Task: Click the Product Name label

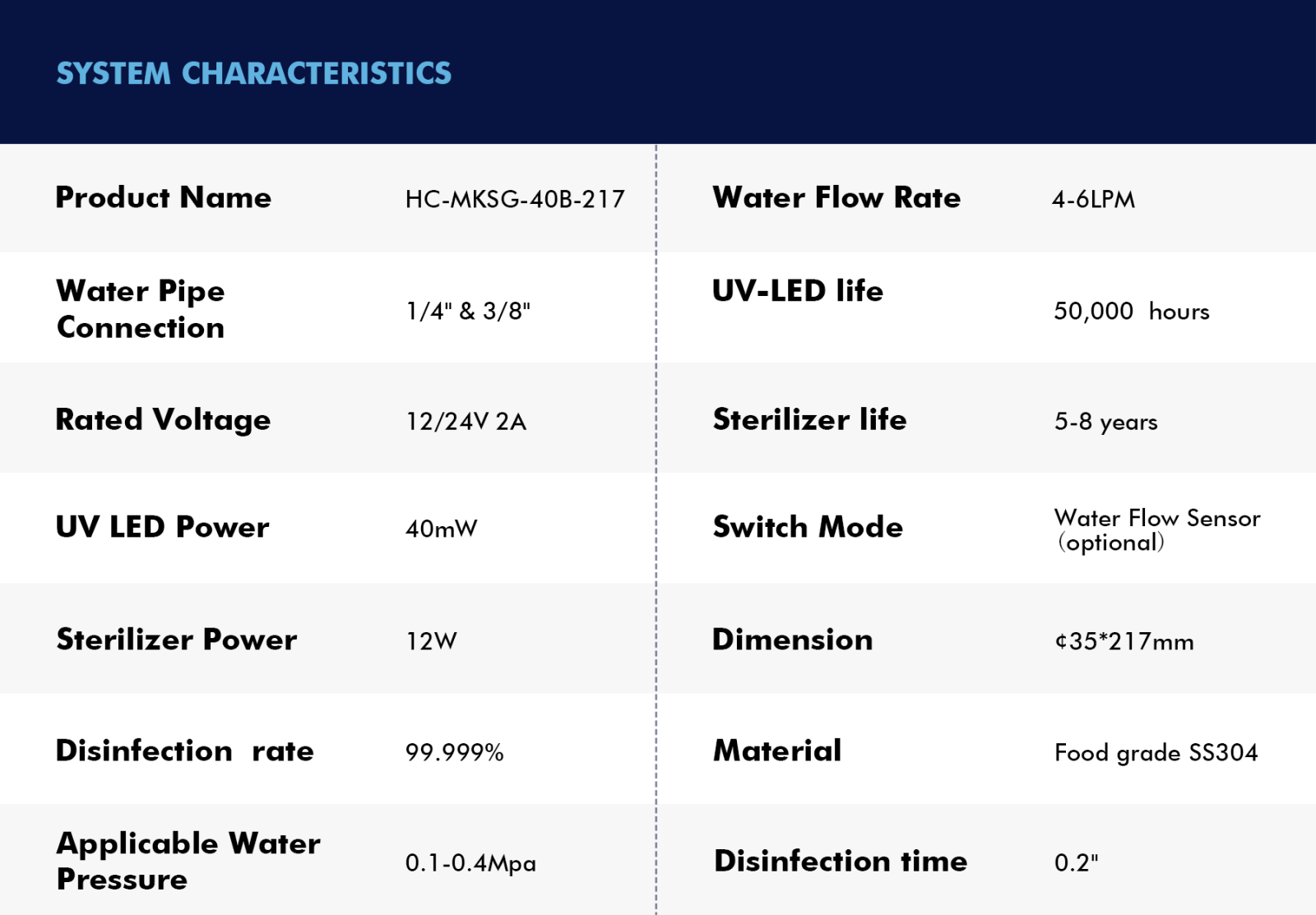Action: 163,198
